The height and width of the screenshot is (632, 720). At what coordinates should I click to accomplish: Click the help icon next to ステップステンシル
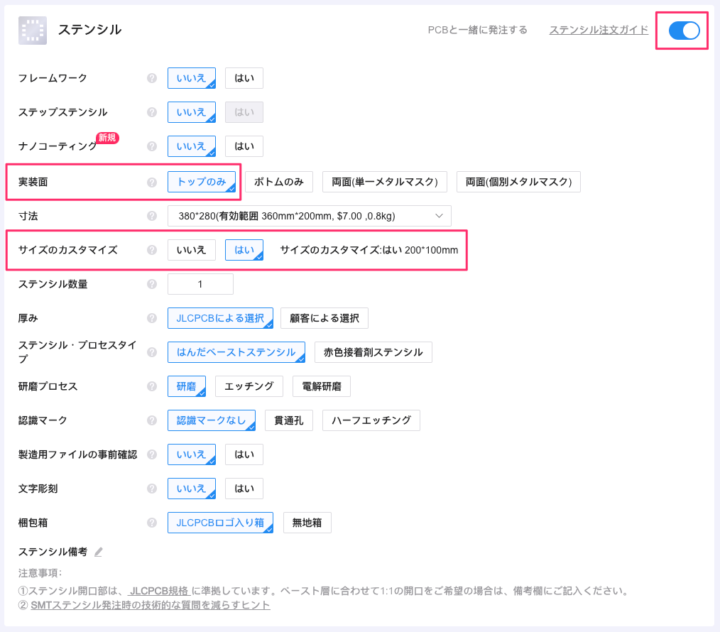pos(152,113)
